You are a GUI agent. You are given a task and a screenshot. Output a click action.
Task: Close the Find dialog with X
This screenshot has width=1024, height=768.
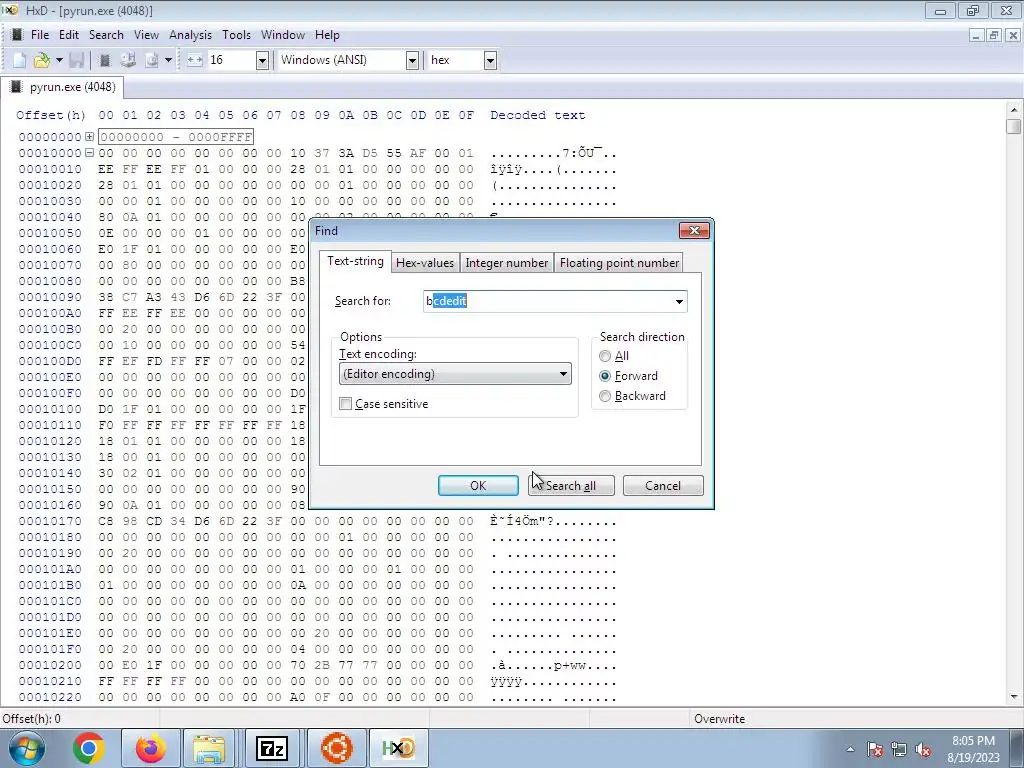click(694, 231)
